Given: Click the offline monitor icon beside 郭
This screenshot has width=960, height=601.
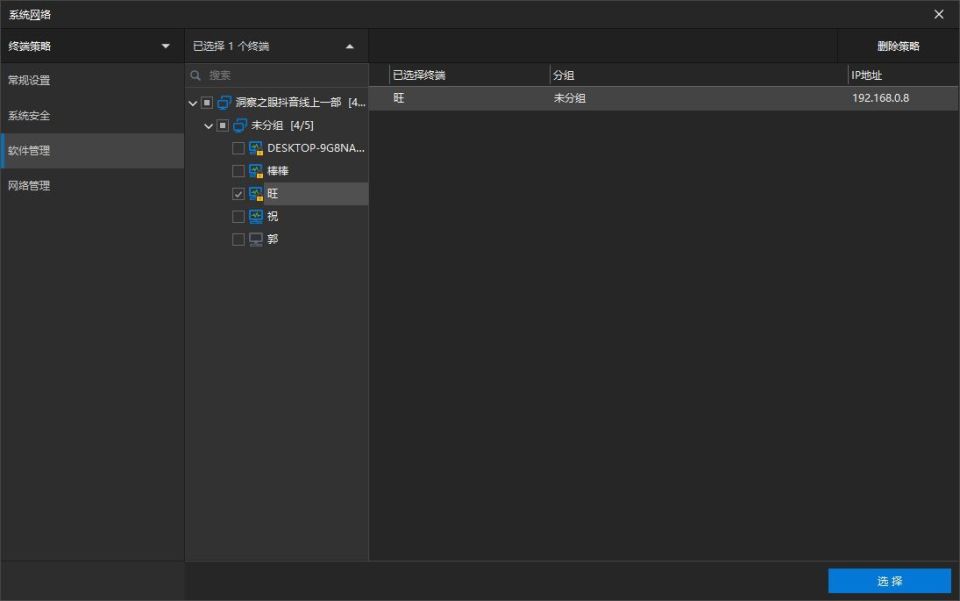Looking at the screenshot, I should point(256,239).
